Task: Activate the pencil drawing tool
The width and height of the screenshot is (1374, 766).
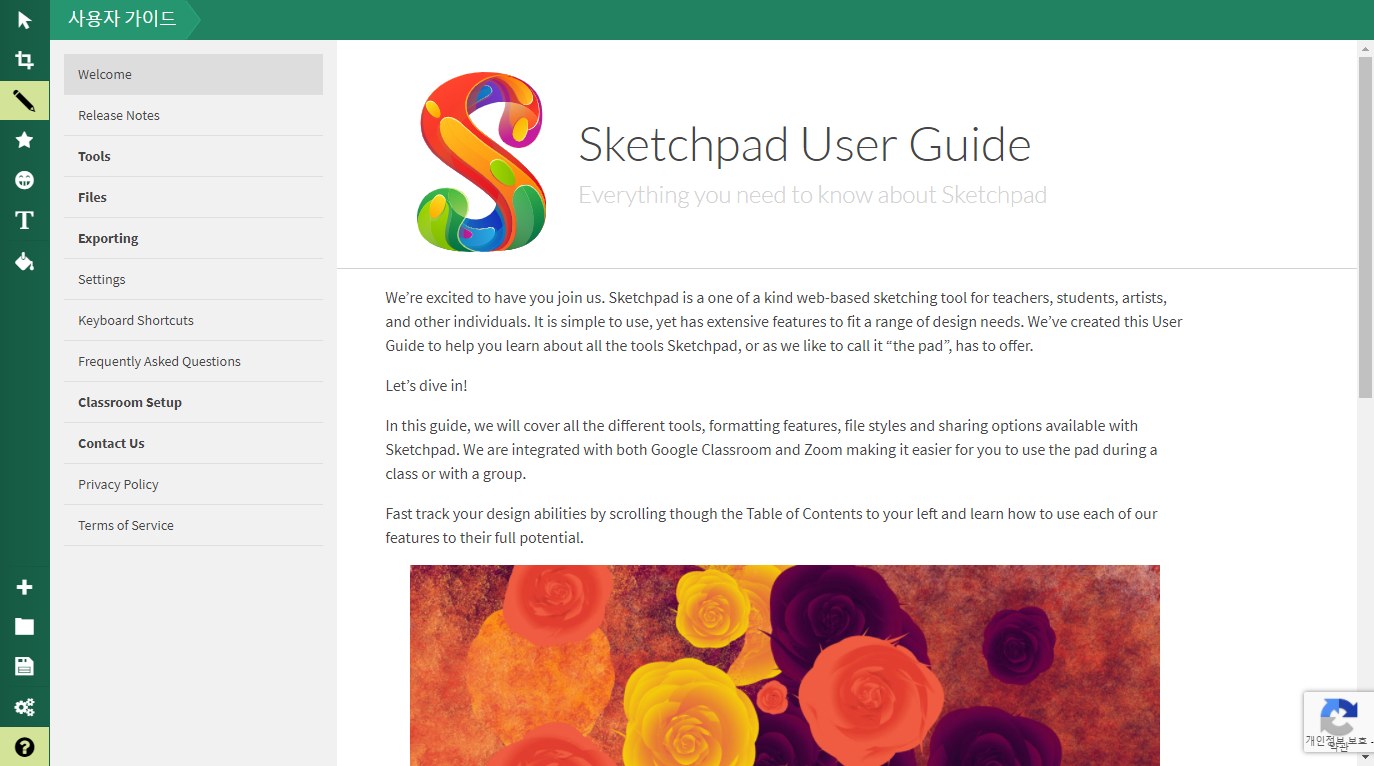Action: tap(24, 100)
